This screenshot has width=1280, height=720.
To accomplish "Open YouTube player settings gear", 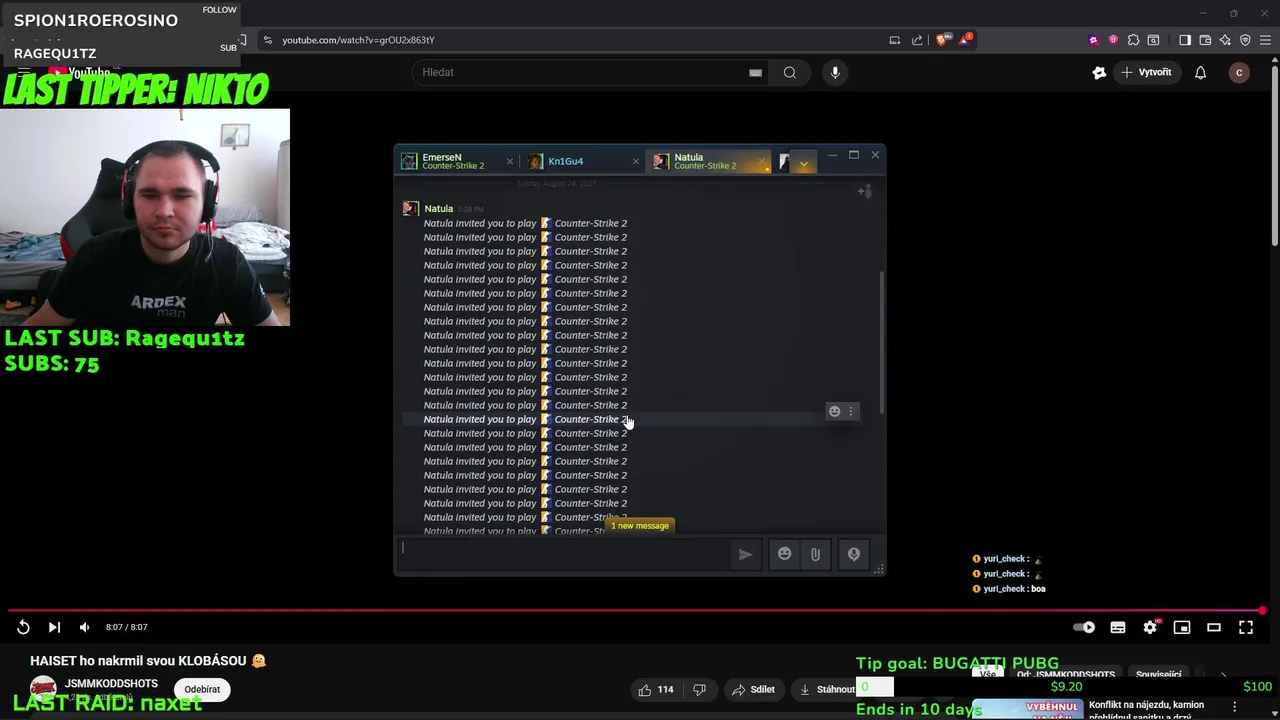I will [1150, 627].
